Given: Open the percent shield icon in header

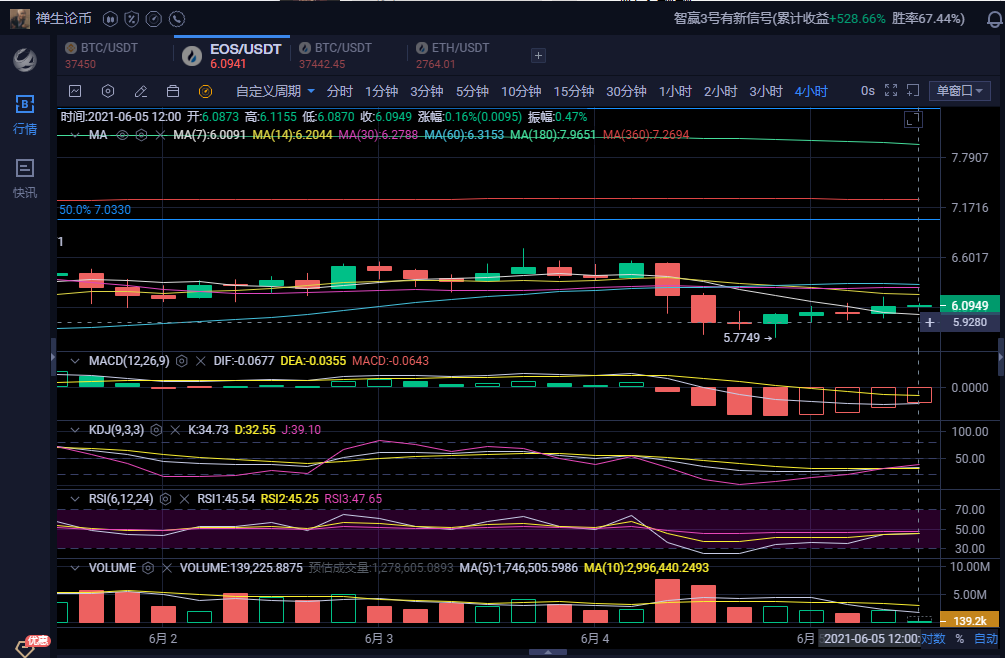Looking at the screenshot, I should 131,19.
